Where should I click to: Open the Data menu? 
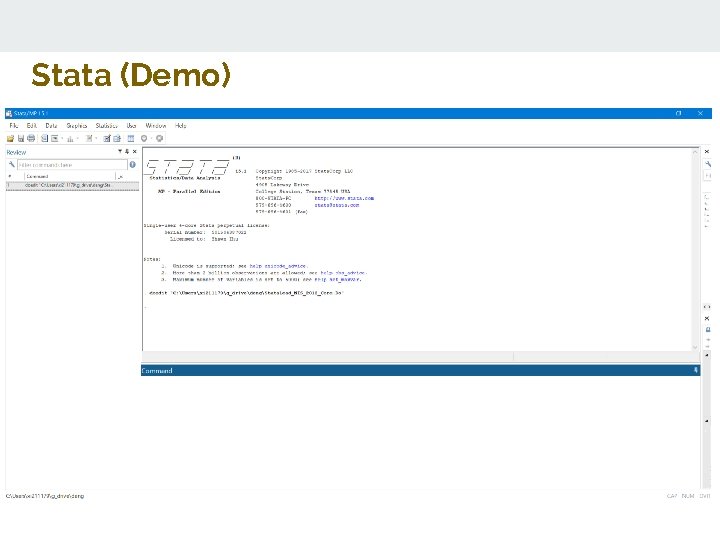[x=51, y=125]
